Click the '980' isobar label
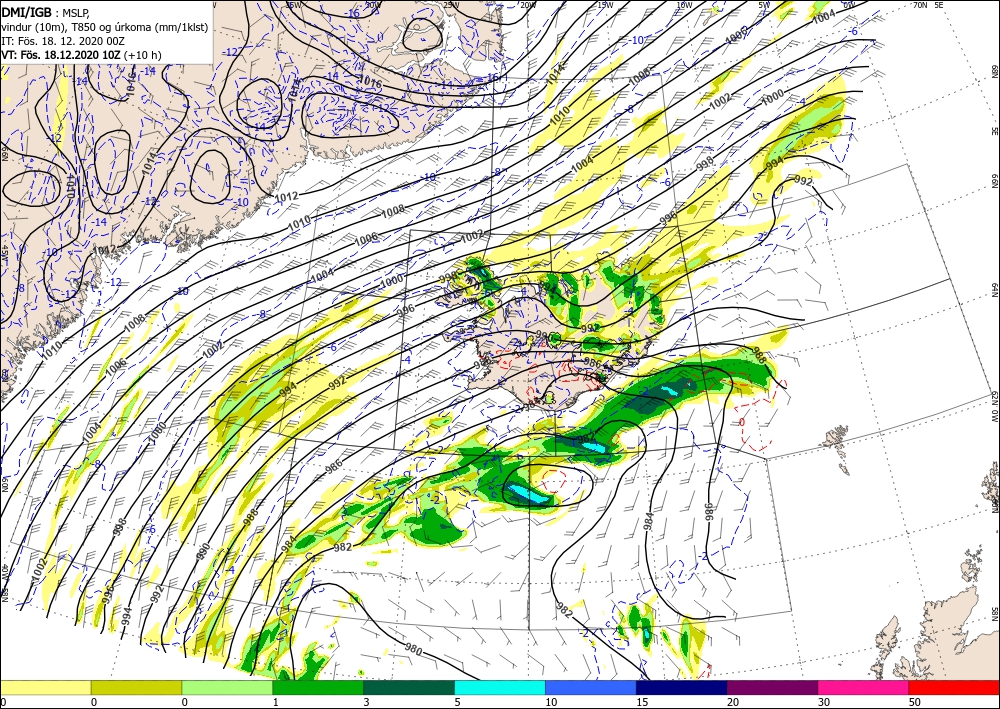Viewport: 1000px width, 709px height. click(x=414, y=649)
